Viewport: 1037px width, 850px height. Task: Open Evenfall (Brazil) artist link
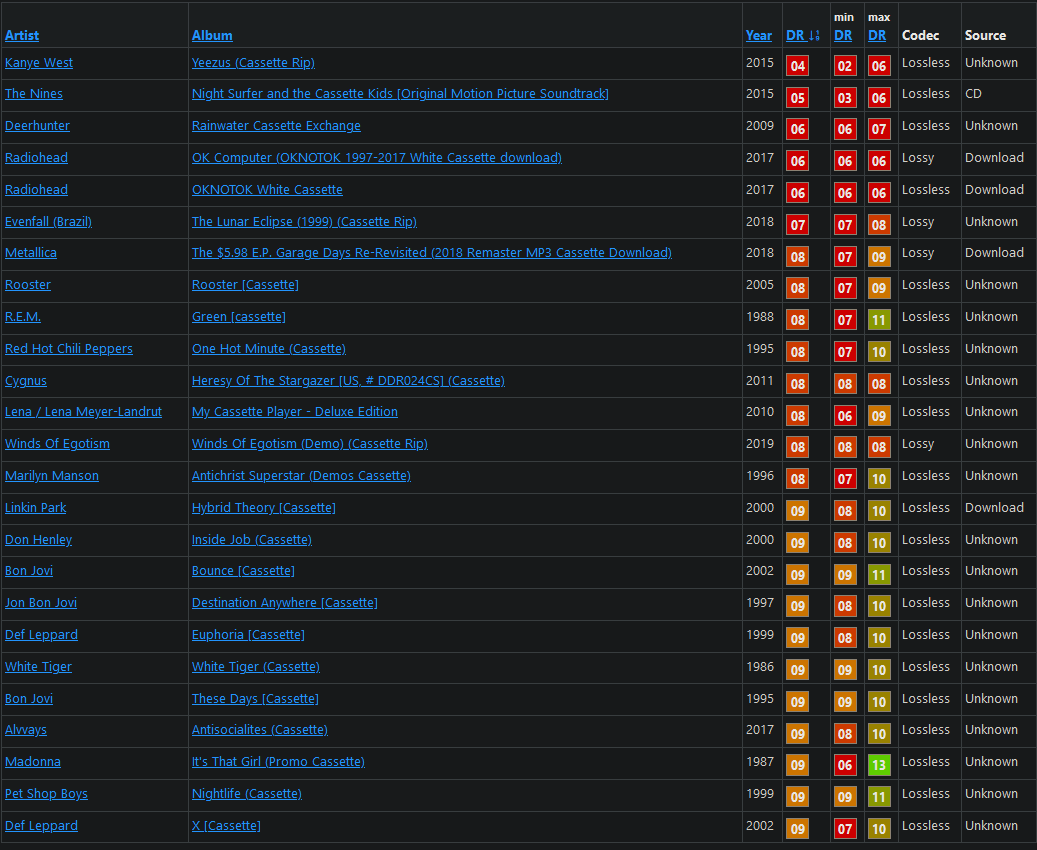[x=48, y=222]
